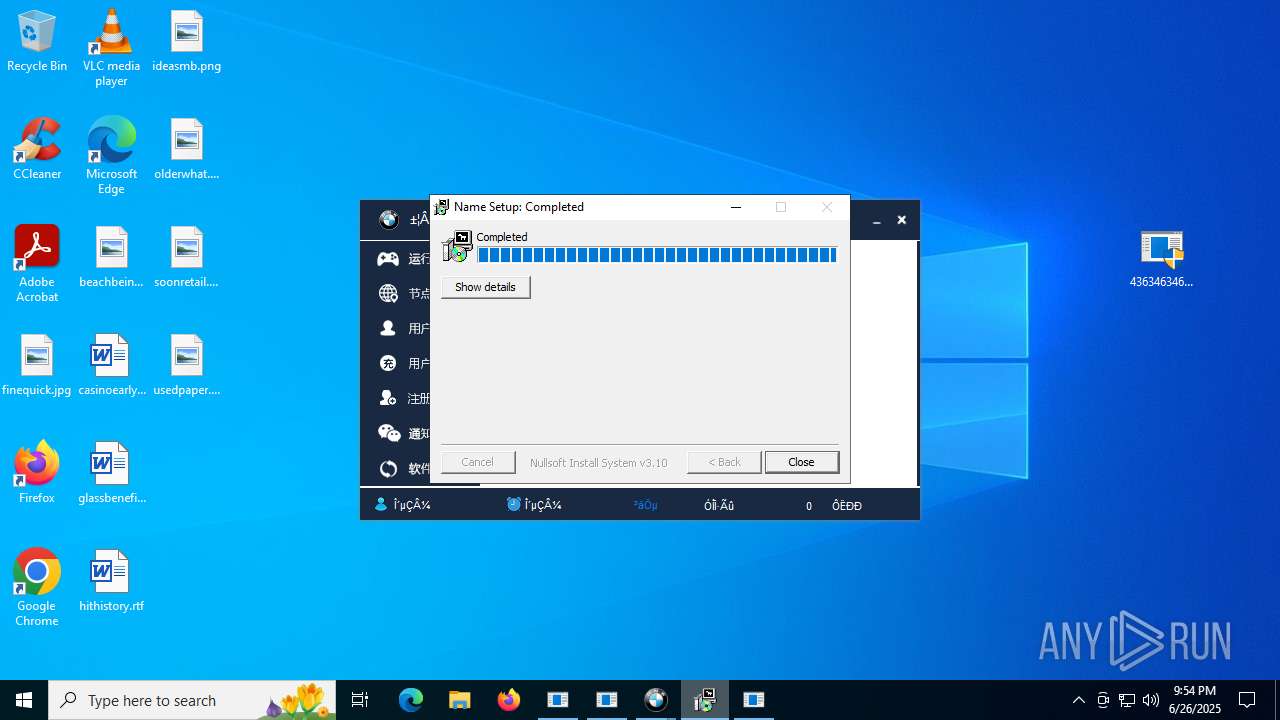This screenshot has width=1280, height=720.
Task: Select the Microsoft Edge desktop shortcut
Action: click(x=111, y=155)
